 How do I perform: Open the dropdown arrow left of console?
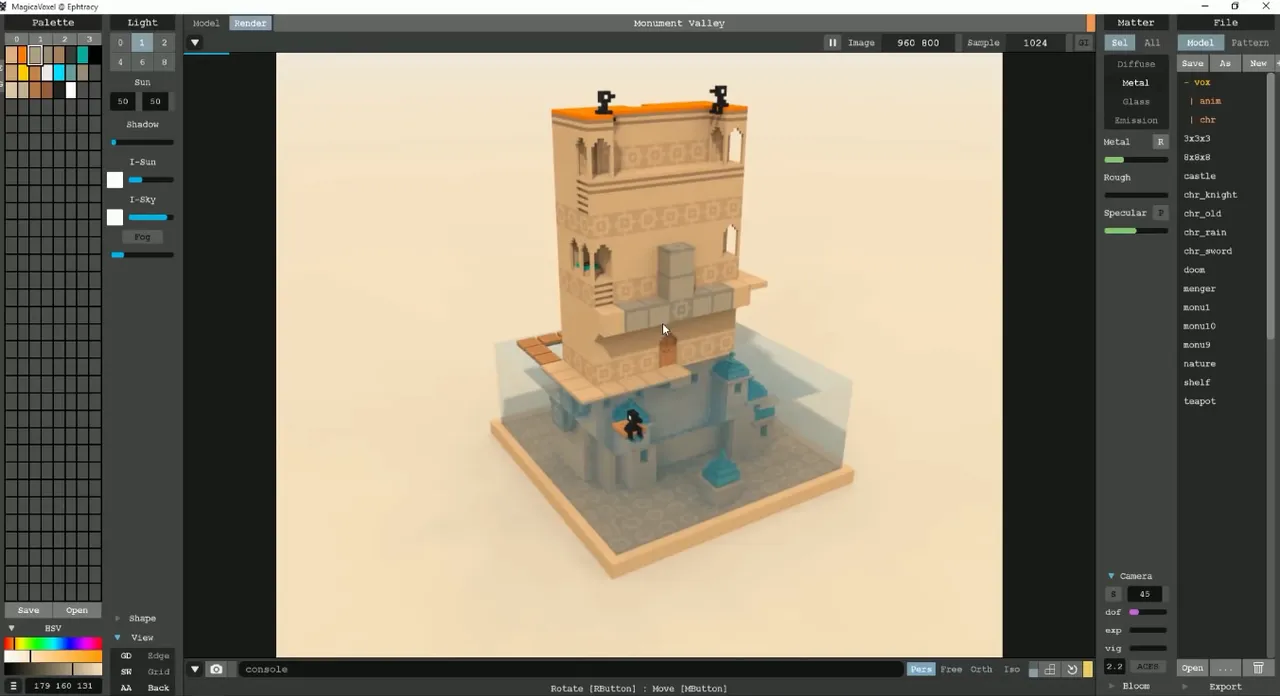point(195,669)
